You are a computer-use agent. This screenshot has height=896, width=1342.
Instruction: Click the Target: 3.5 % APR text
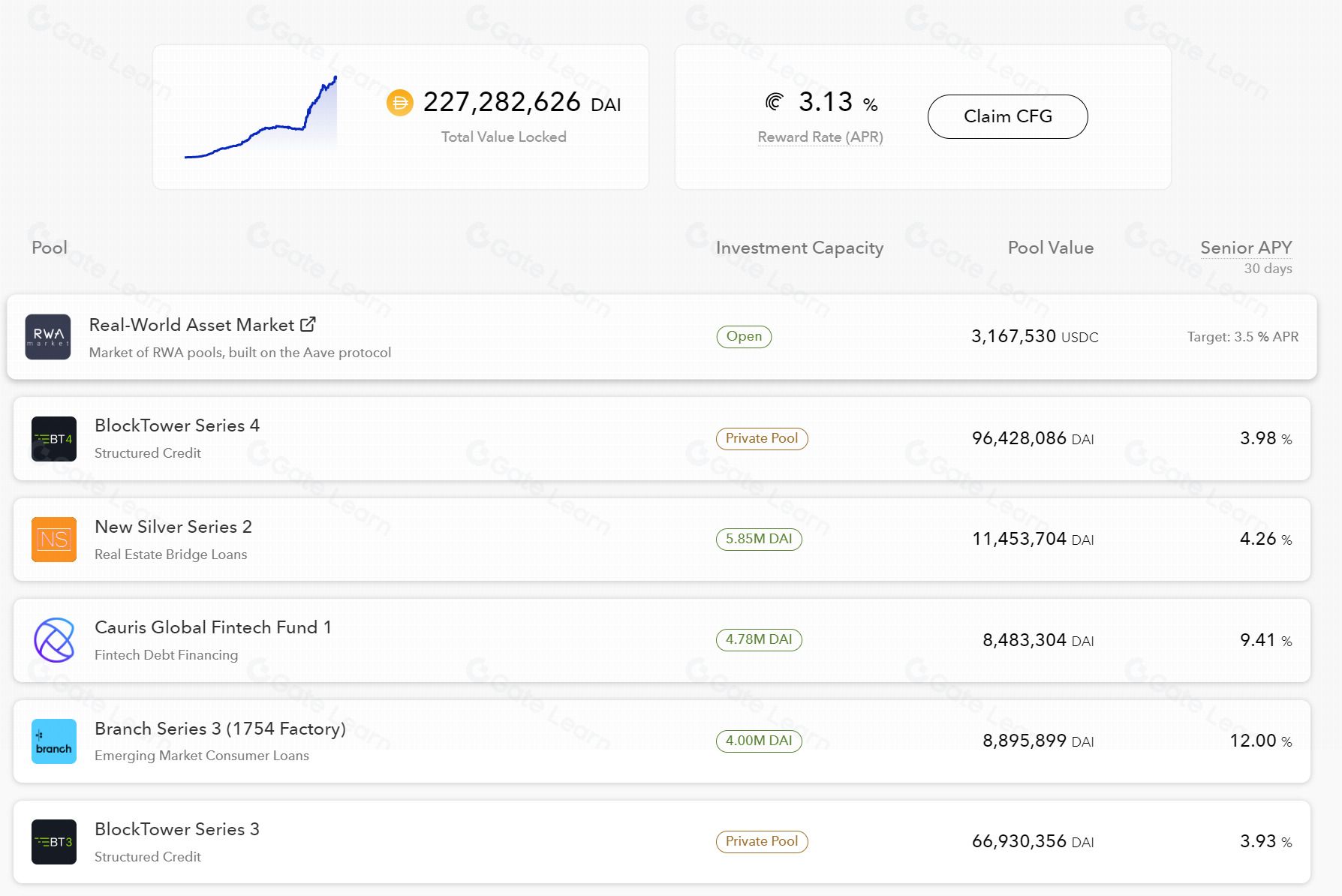pyautogui.click(x=1243, y=337)
